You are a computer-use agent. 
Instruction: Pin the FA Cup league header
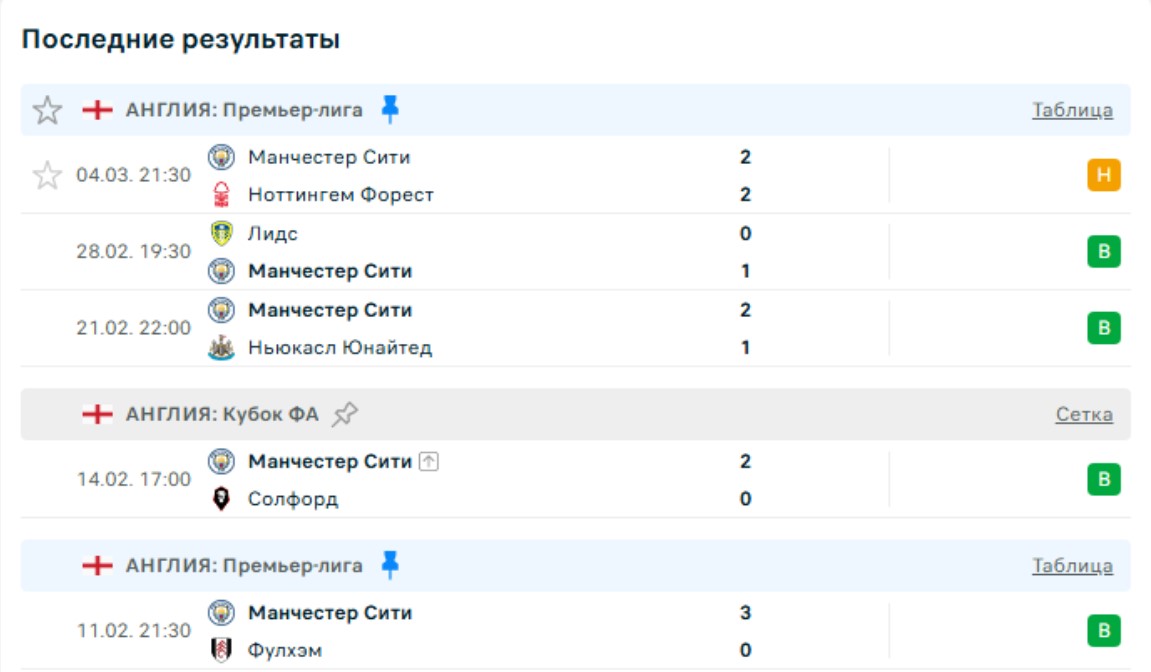tap(345, 414)
